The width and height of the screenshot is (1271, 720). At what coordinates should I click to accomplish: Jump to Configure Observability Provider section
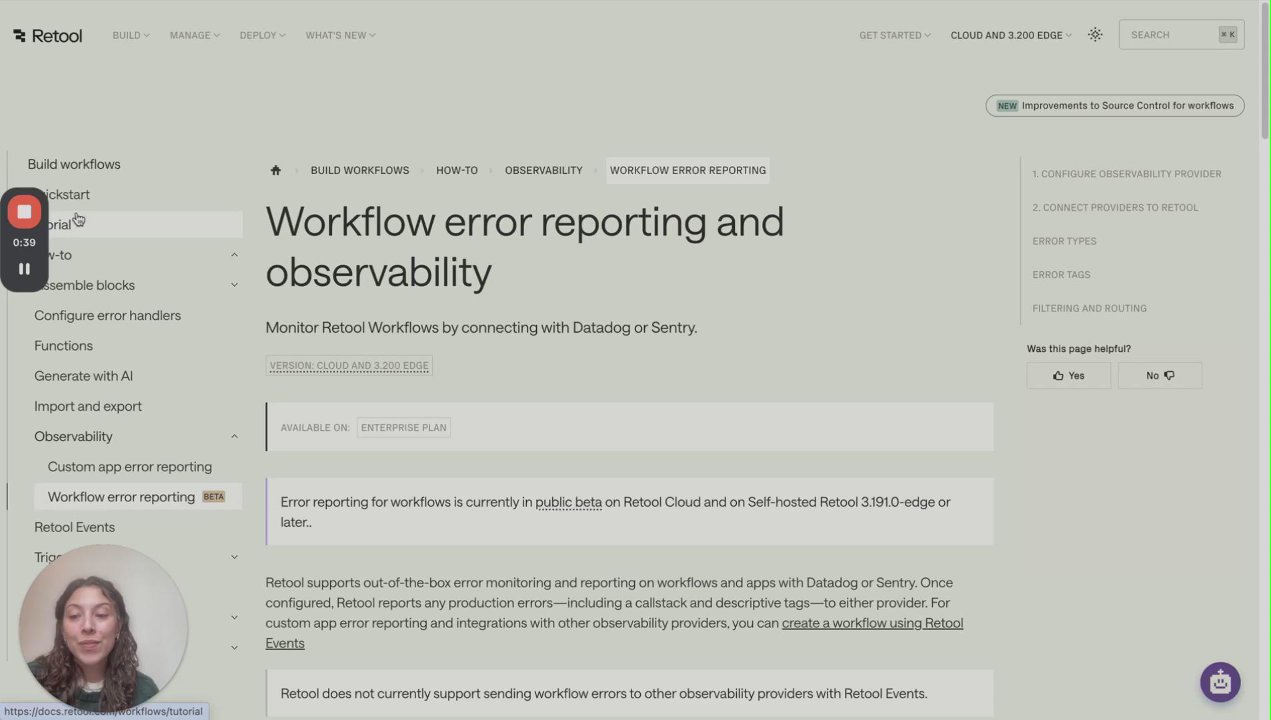(1127, 174)
